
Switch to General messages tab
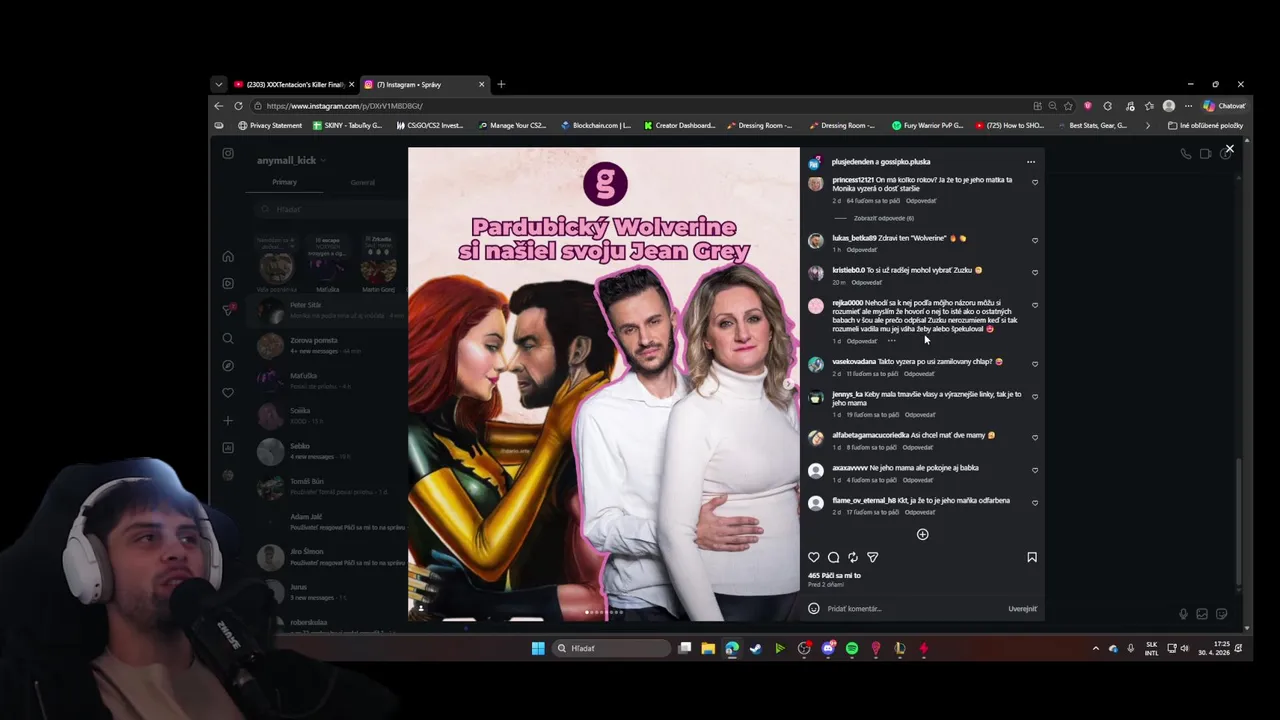[x=363, y=182]
